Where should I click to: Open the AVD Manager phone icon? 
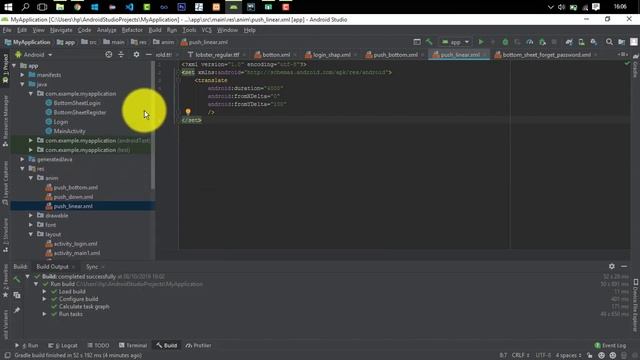[581, 42]
